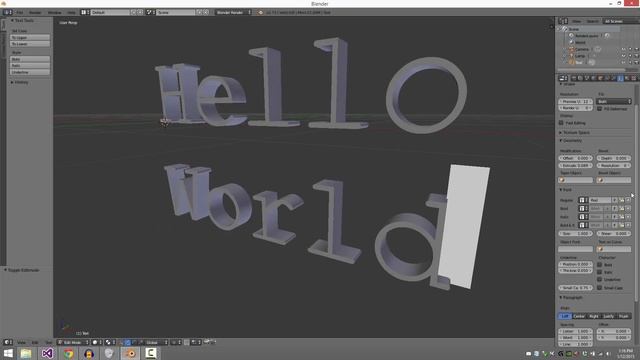
Task: Unlink the Regular font datablock
Action: 628,200
